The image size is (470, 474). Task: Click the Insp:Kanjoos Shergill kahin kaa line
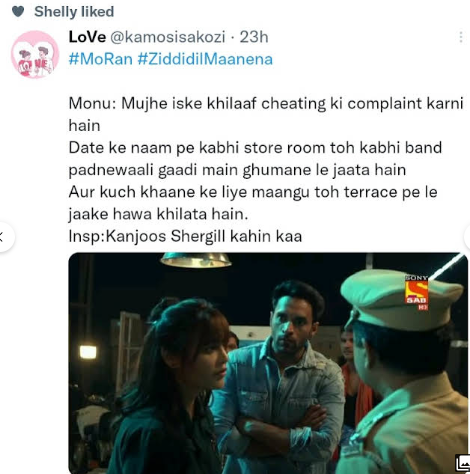185,236
